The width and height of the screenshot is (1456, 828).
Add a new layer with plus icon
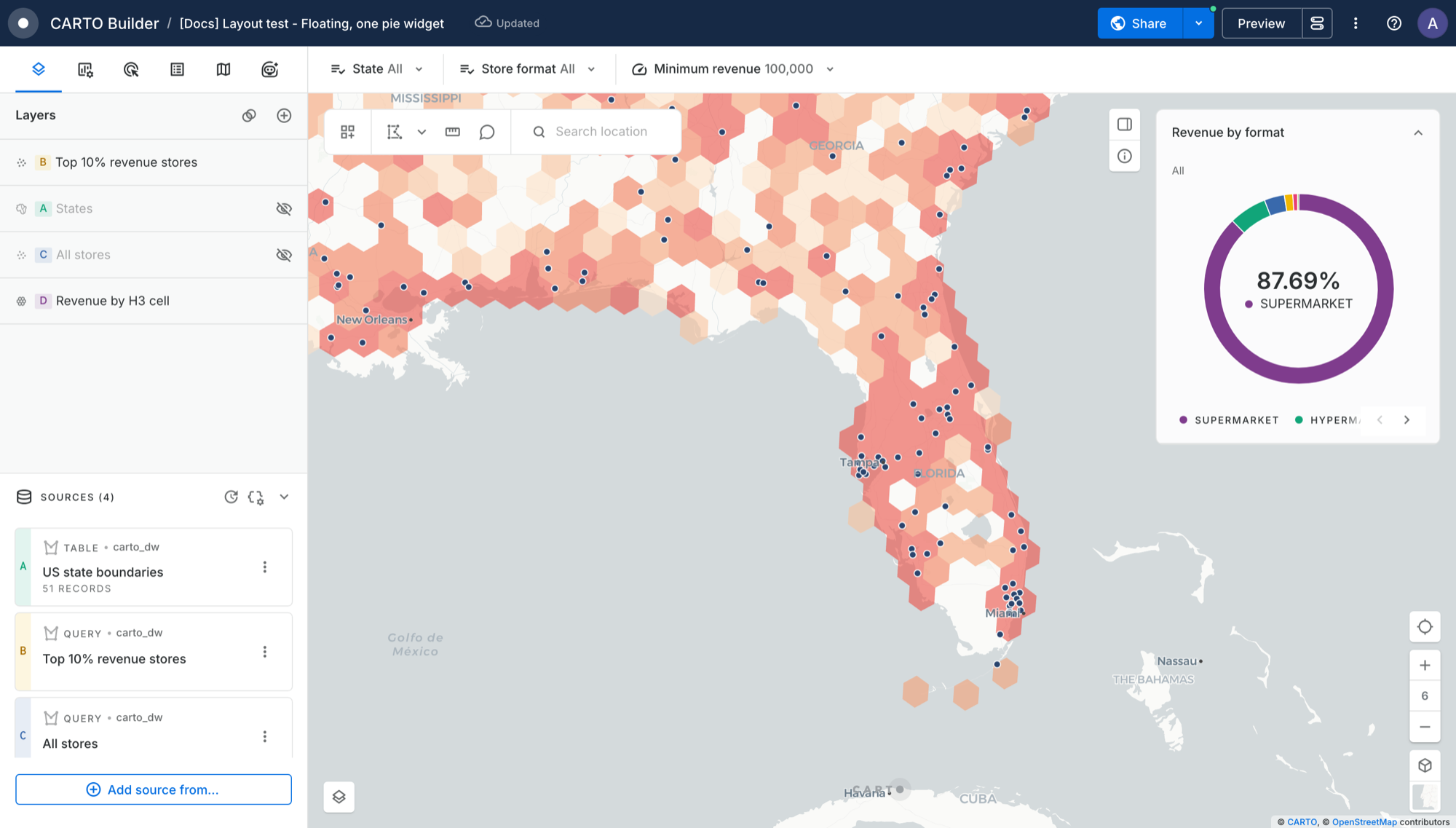click(284, 115)
